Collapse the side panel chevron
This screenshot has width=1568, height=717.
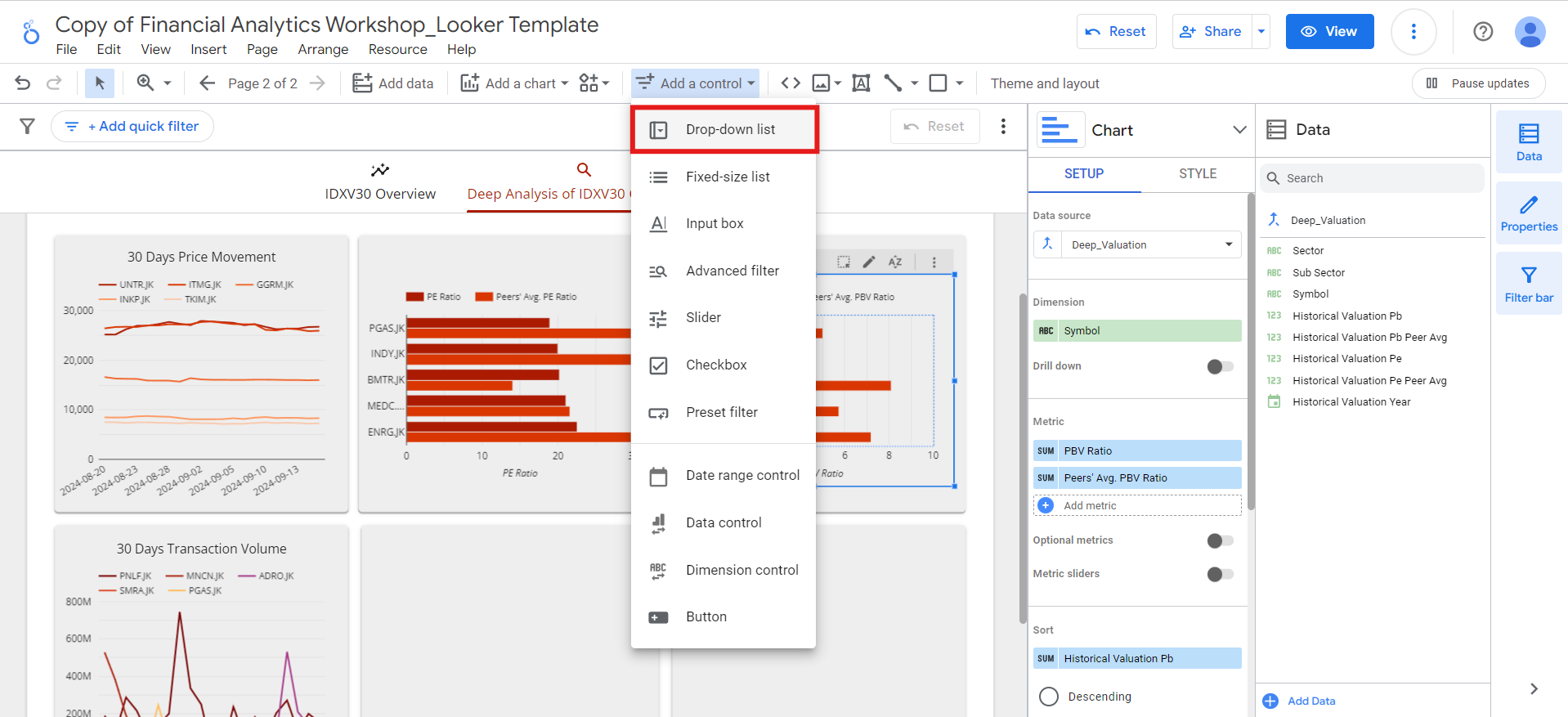pos(1534,688)
